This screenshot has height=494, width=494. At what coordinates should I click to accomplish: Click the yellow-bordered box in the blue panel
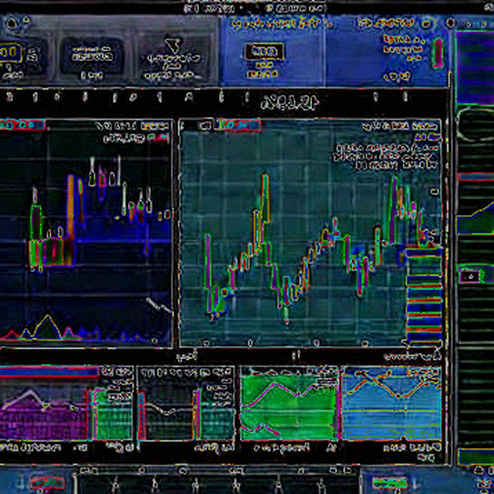(264, 51)
